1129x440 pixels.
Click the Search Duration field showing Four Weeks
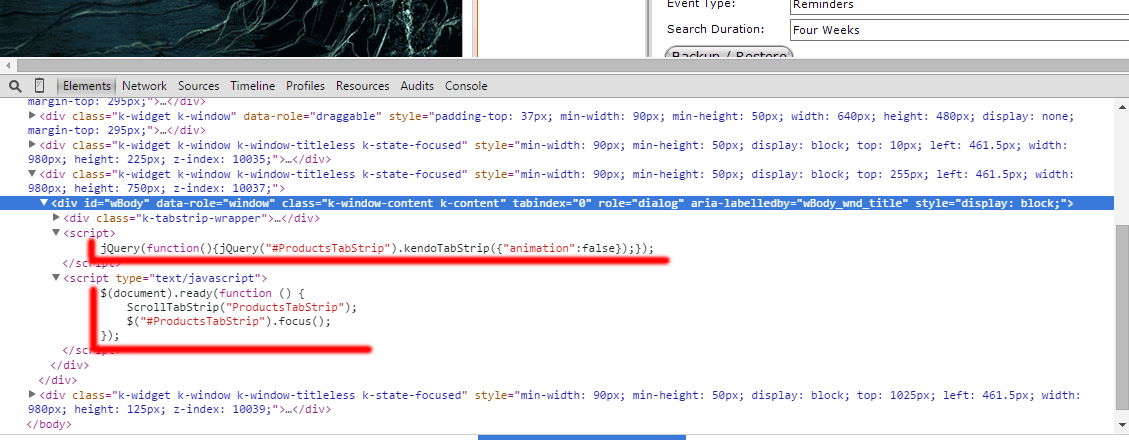[959, 30]
